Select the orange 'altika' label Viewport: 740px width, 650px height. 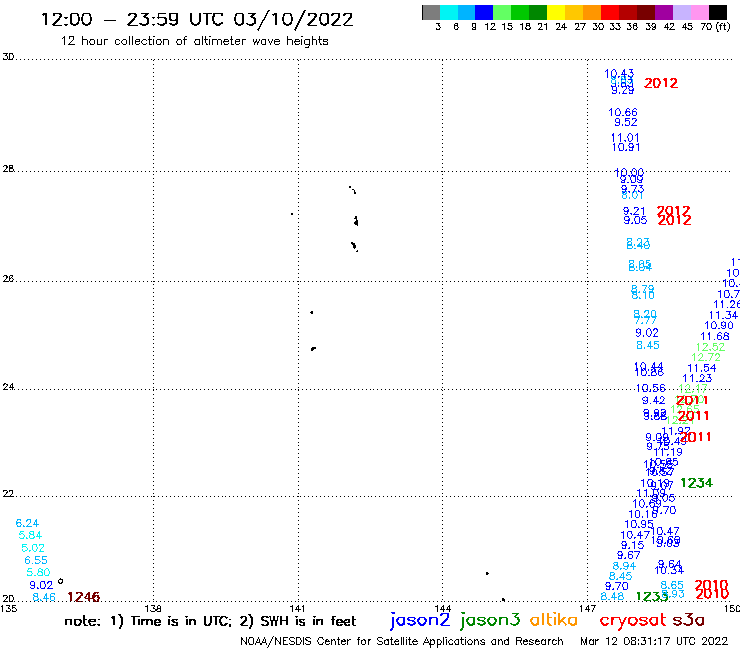point(554,619)
